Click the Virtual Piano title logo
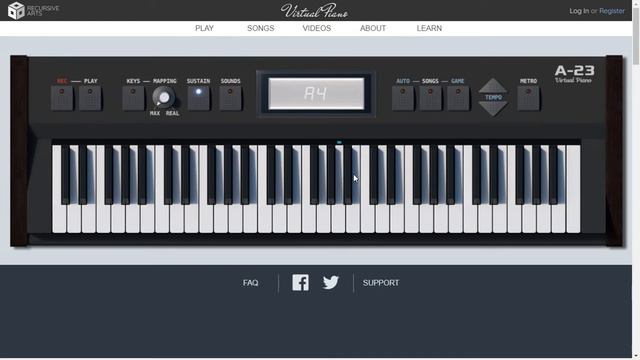 pos(314,11)
